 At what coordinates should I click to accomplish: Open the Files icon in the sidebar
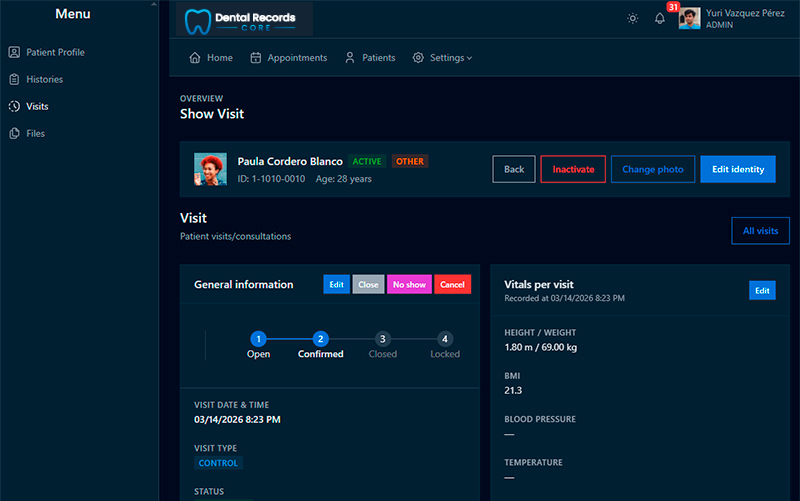(x=14, y=133)
